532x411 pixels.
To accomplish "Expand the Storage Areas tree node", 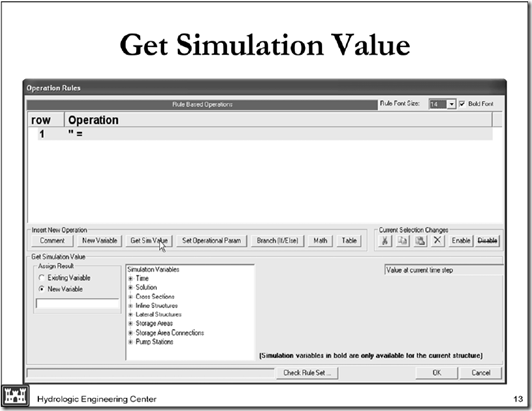I will click(x=131, y=324).
